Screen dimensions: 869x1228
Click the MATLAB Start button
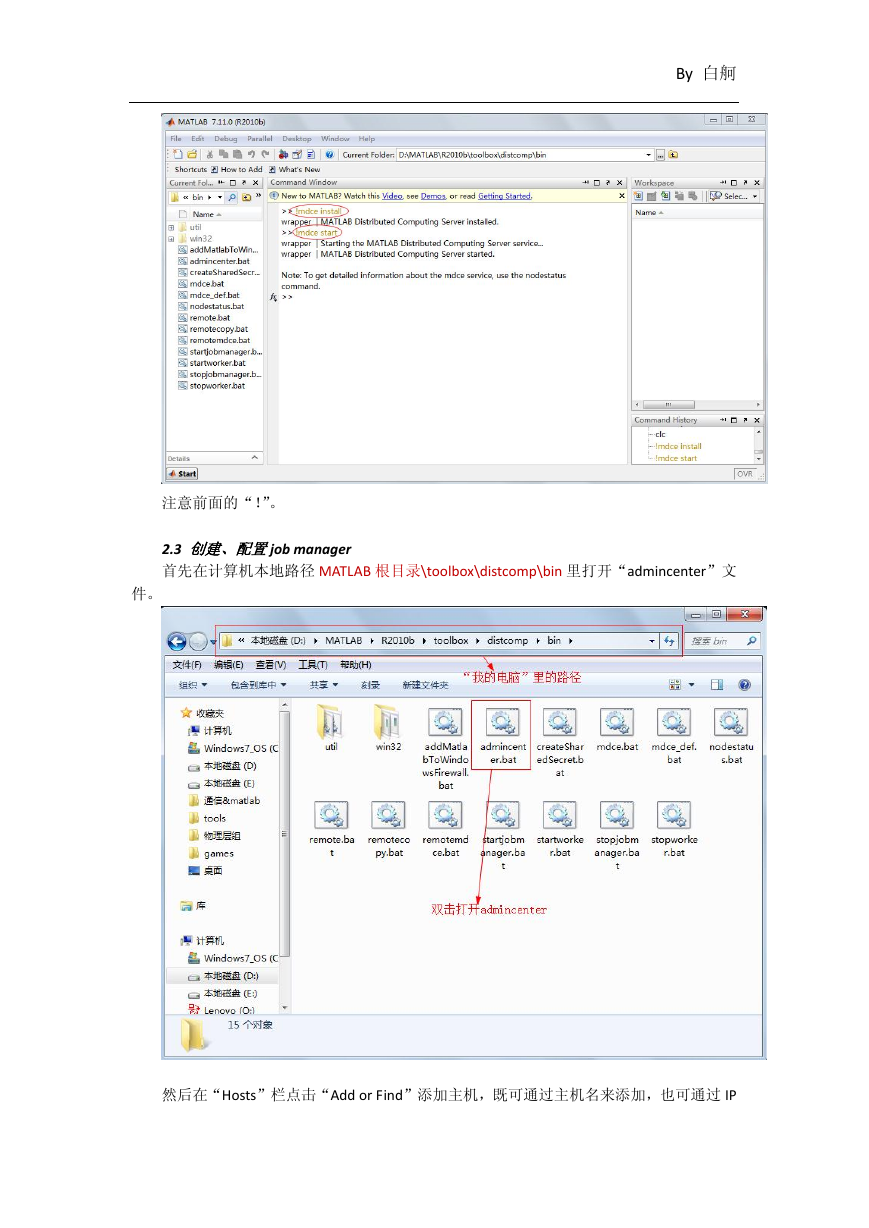coord(182,474)
